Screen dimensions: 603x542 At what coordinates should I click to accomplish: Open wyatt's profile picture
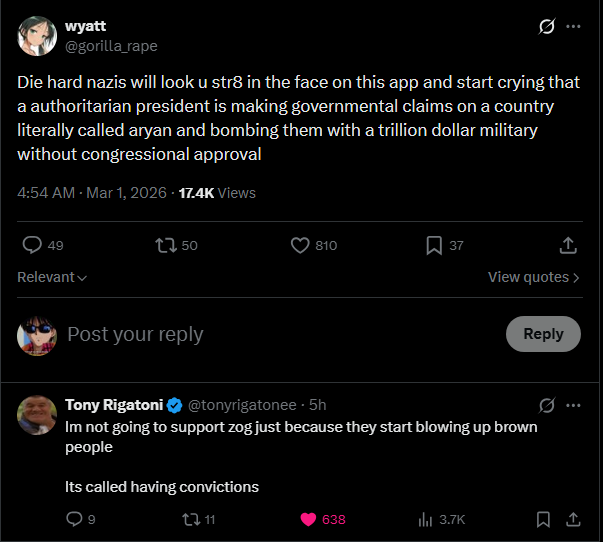(36, 36)
